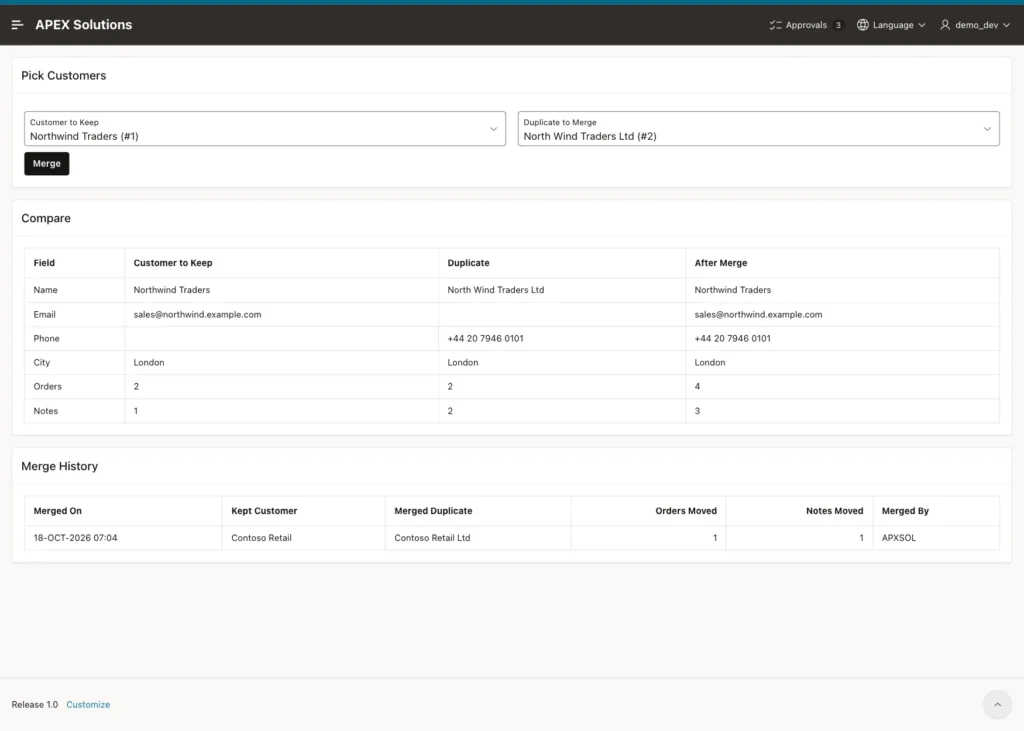The image size is (1024, 731).
Task: Click the Approvals checklist icon
Action: click(x=775, y=25)
